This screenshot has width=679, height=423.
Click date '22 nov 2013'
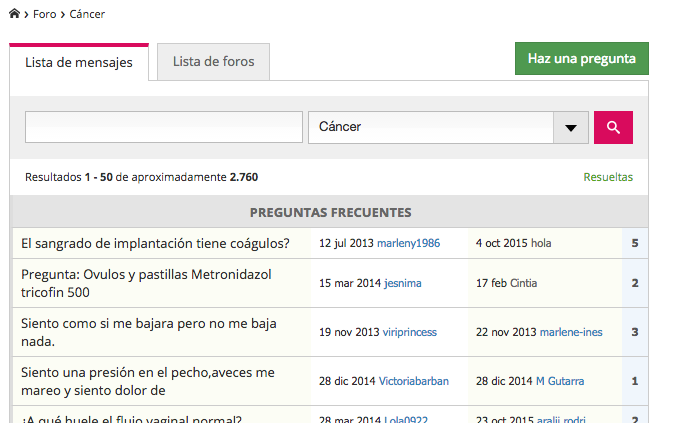click(506, 332)
